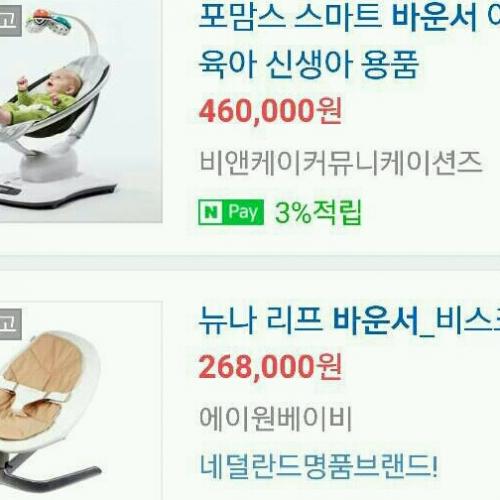The image size is (500, 500).
Task: Open the 포맘스 스마트 바운서 title link
Action: (349, 17)
